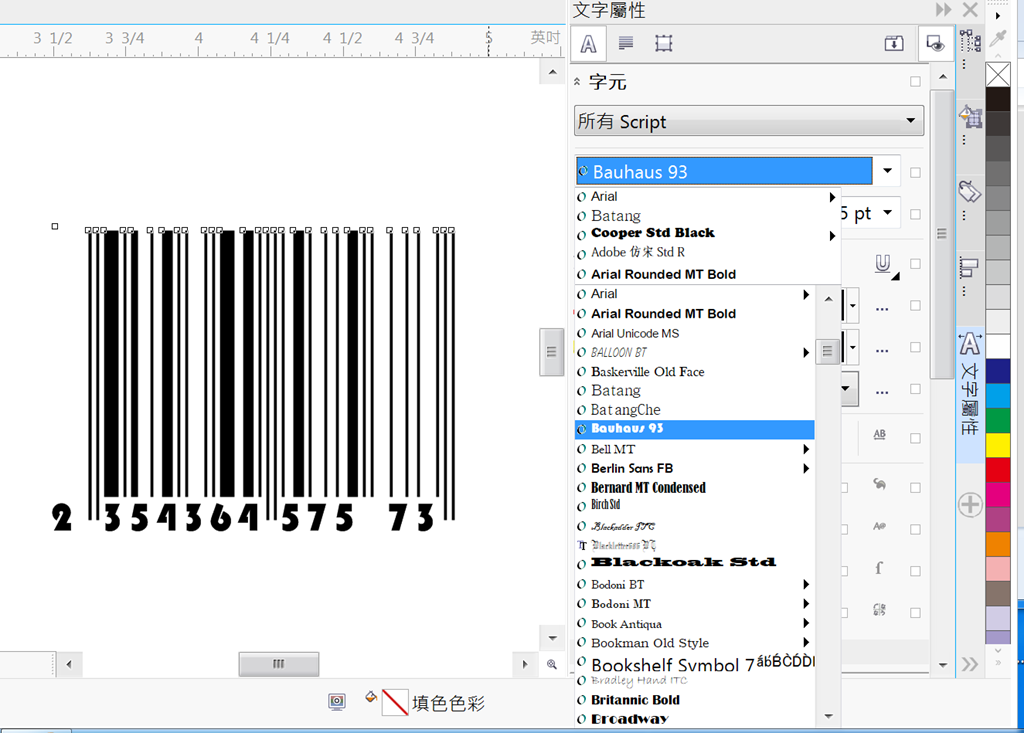Image resolution: width=1024 pixels, height=733 pixels.
Task: Open the color palette flyout arrow
Action: [x=998, y=15]
